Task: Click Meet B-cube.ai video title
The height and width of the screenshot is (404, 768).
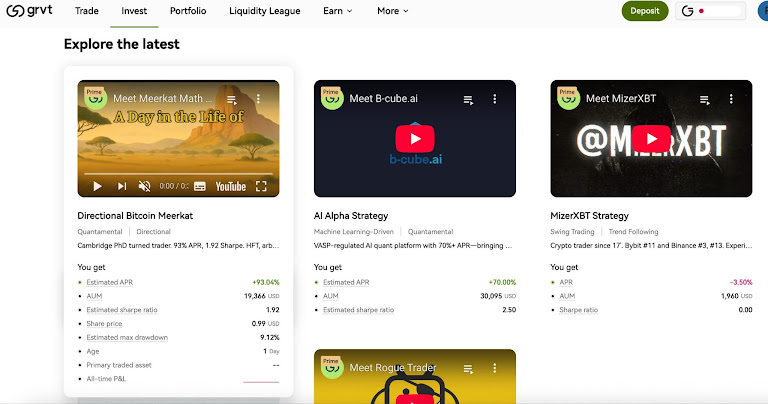Action: (x=384, y=98)
